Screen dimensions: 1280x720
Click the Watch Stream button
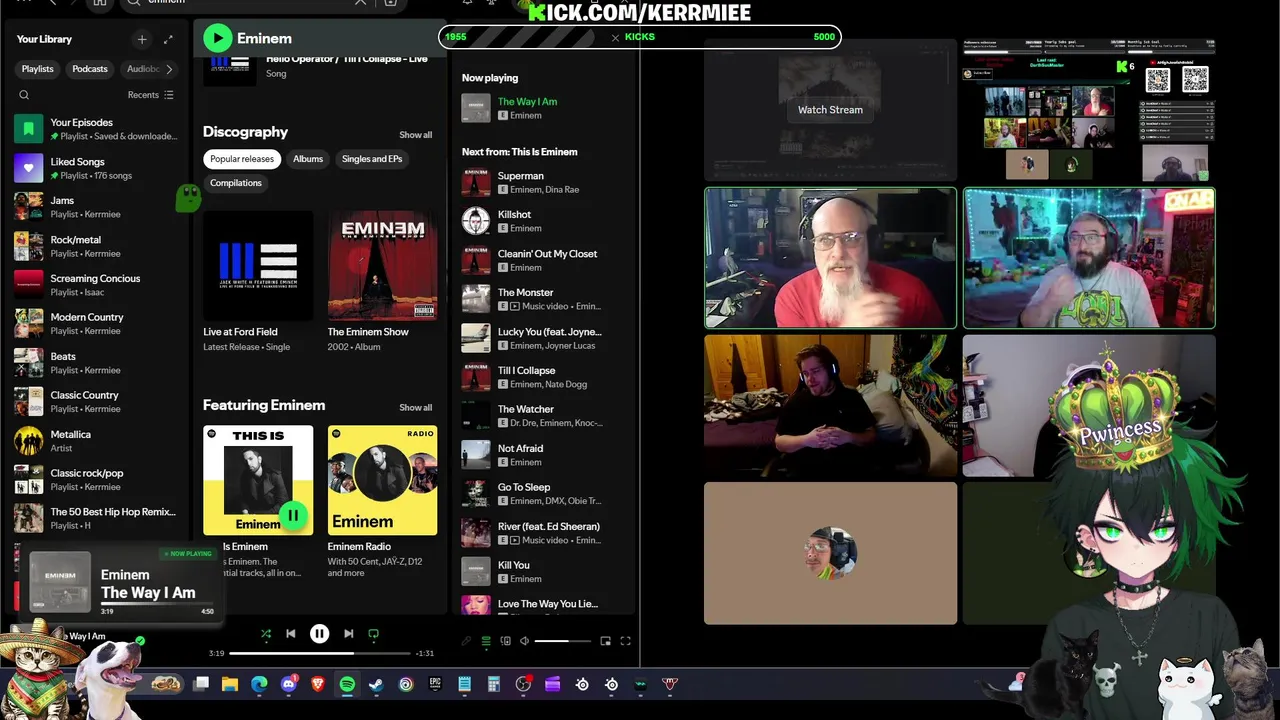830,110
